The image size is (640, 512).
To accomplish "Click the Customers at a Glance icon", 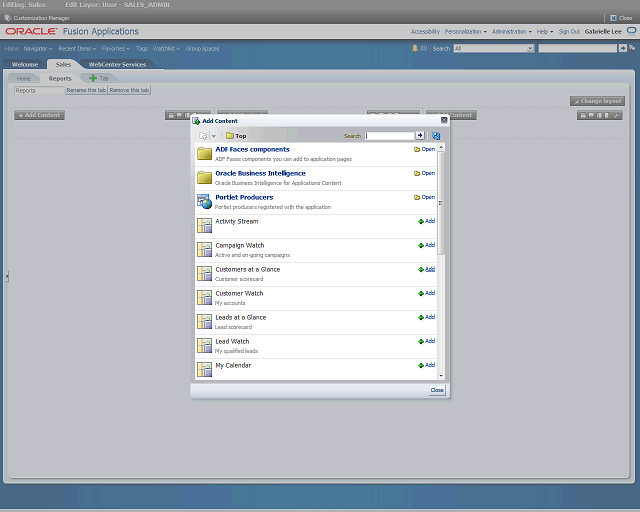I will point(204,274).
